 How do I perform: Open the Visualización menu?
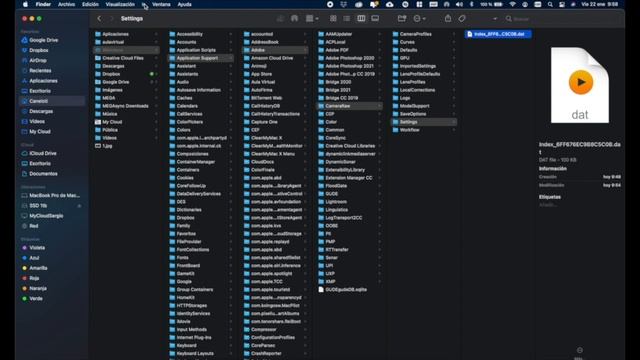(120, 4)
